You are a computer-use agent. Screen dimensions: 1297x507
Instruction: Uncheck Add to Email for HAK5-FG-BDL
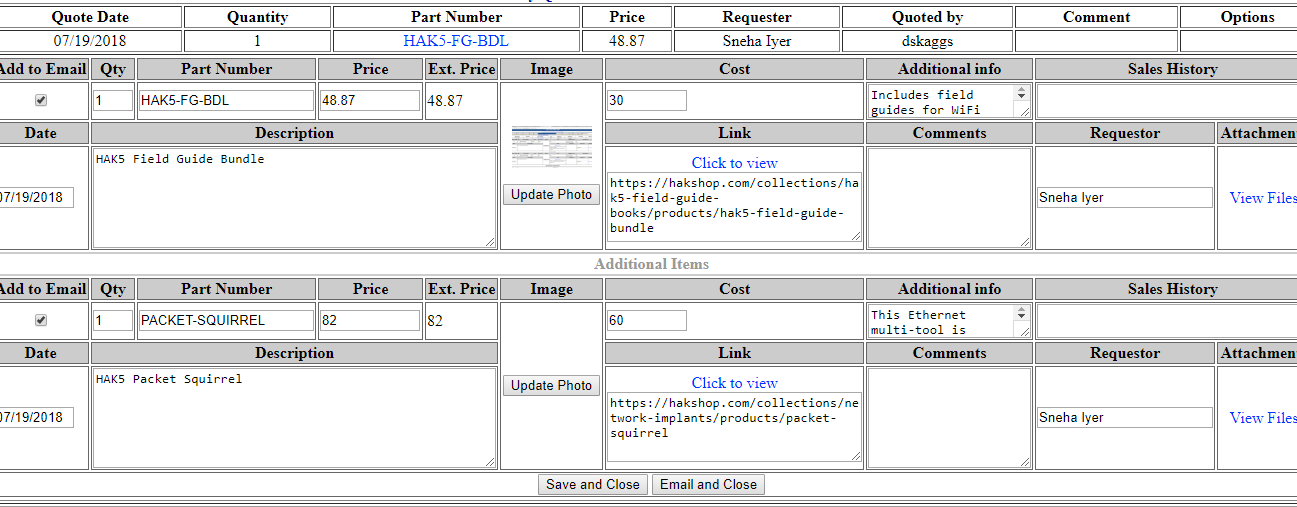pyautogui.click(x=41, y=100)
